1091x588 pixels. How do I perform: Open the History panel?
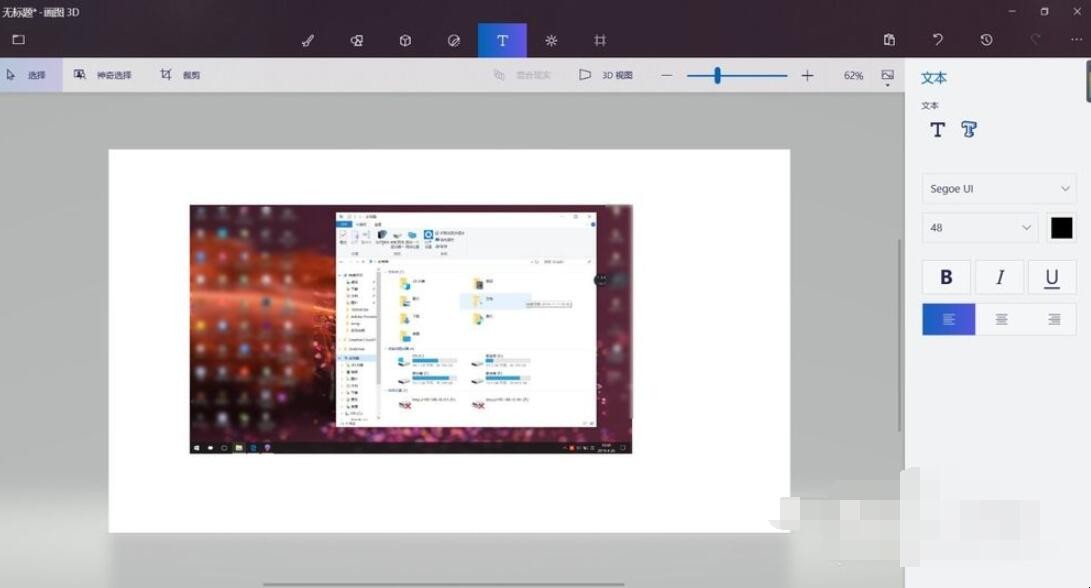point(986,40)
